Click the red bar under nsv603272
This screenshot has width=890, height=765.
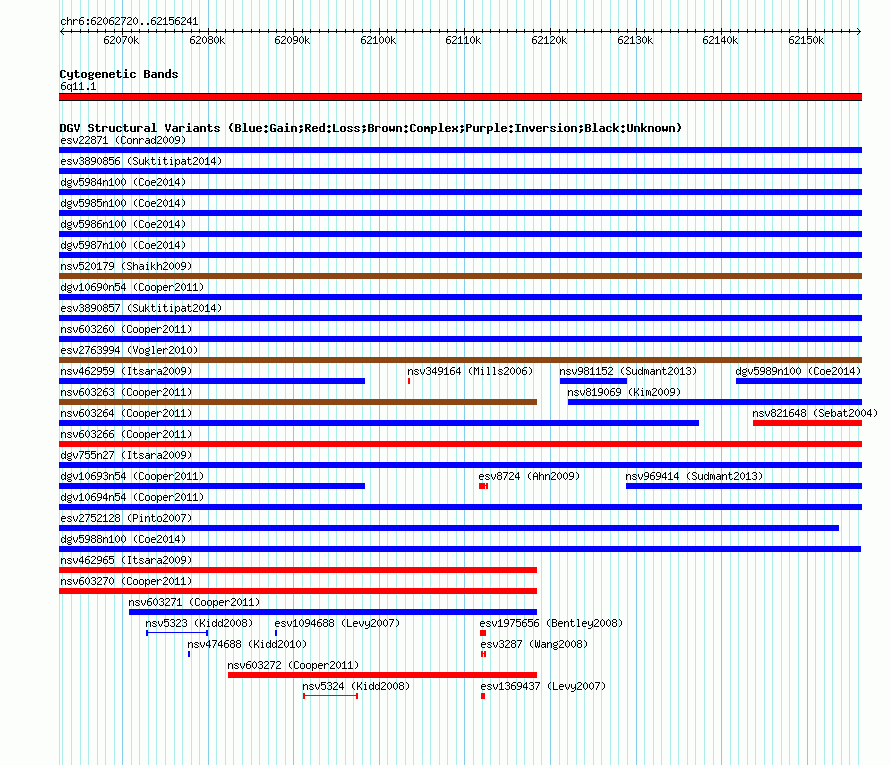click(x=382, y=675)
